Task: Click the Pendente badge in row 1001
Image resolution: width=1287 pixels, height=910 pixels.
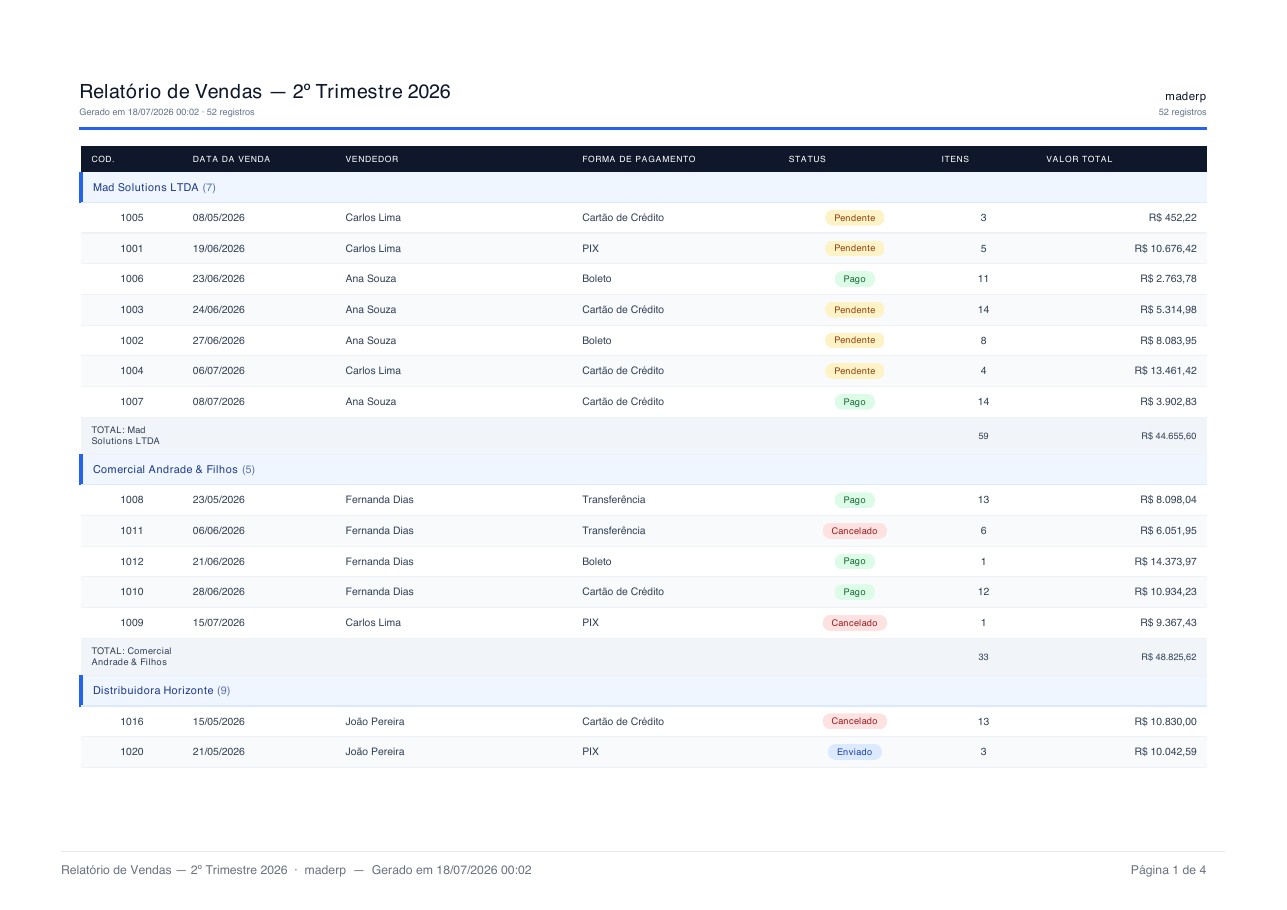Action: click(x=854, y=248)
